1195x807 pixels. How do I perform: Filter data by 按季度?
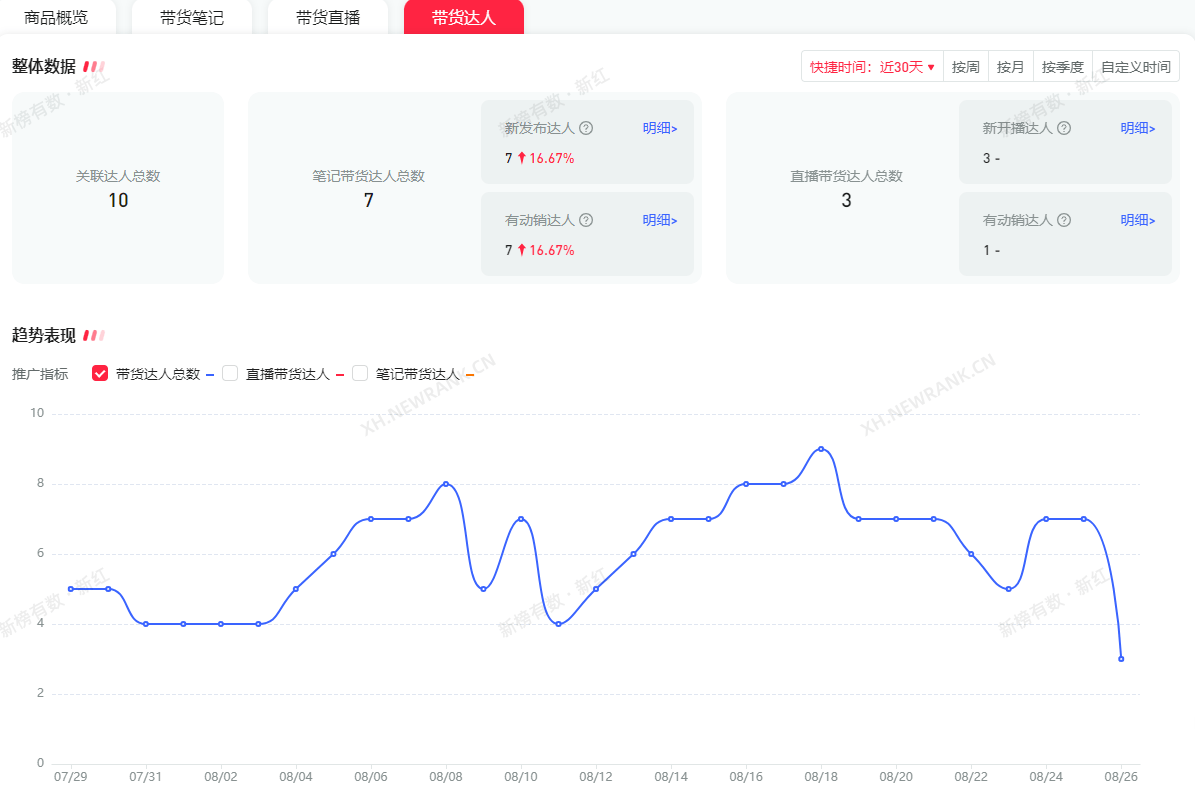pyautogui.click(x=1062, y=67)
